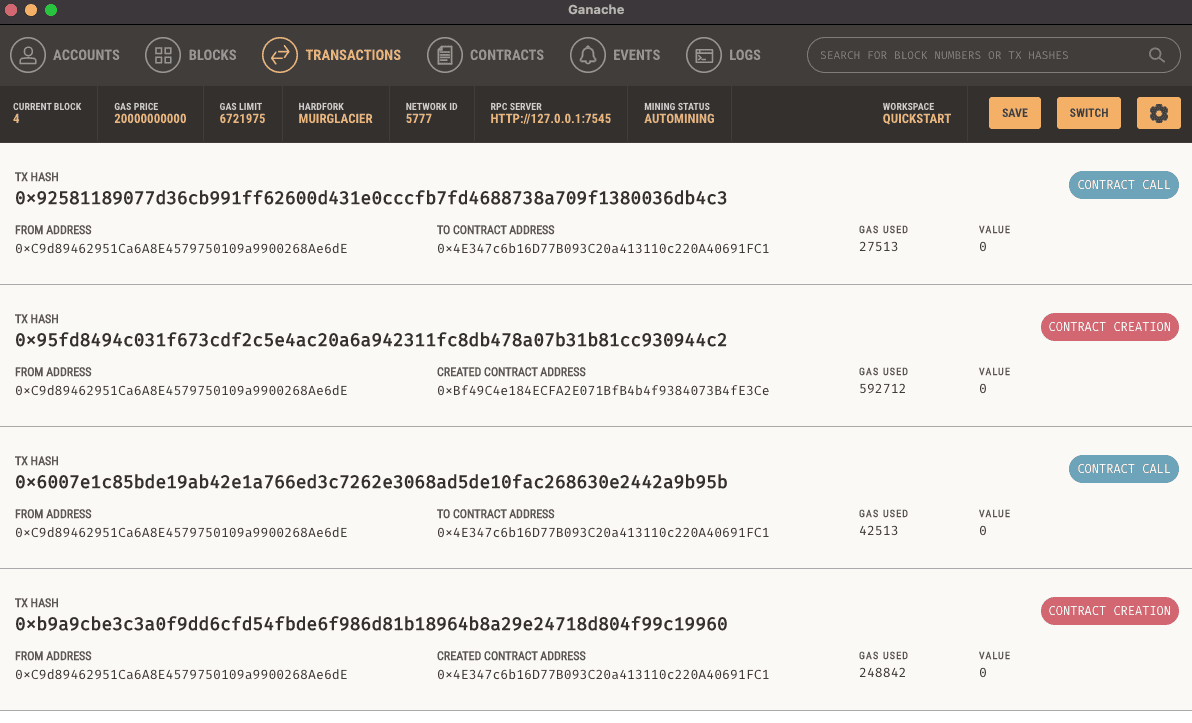This screenshot has width=1192, height=723.
Task: Open the CONTRACT CALL badge on first transaction
Action: (1123, 185)
